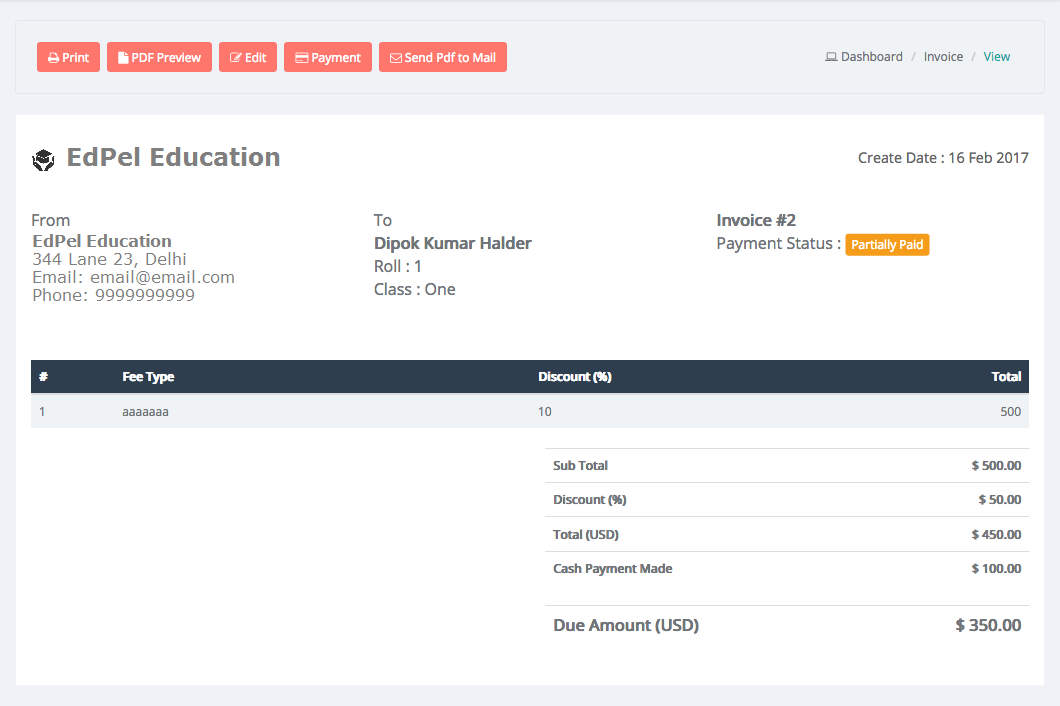Viewport: 1060px width, 706px height.
Task: Click the file icon on PDF Preview
Action: click(123, 58)
